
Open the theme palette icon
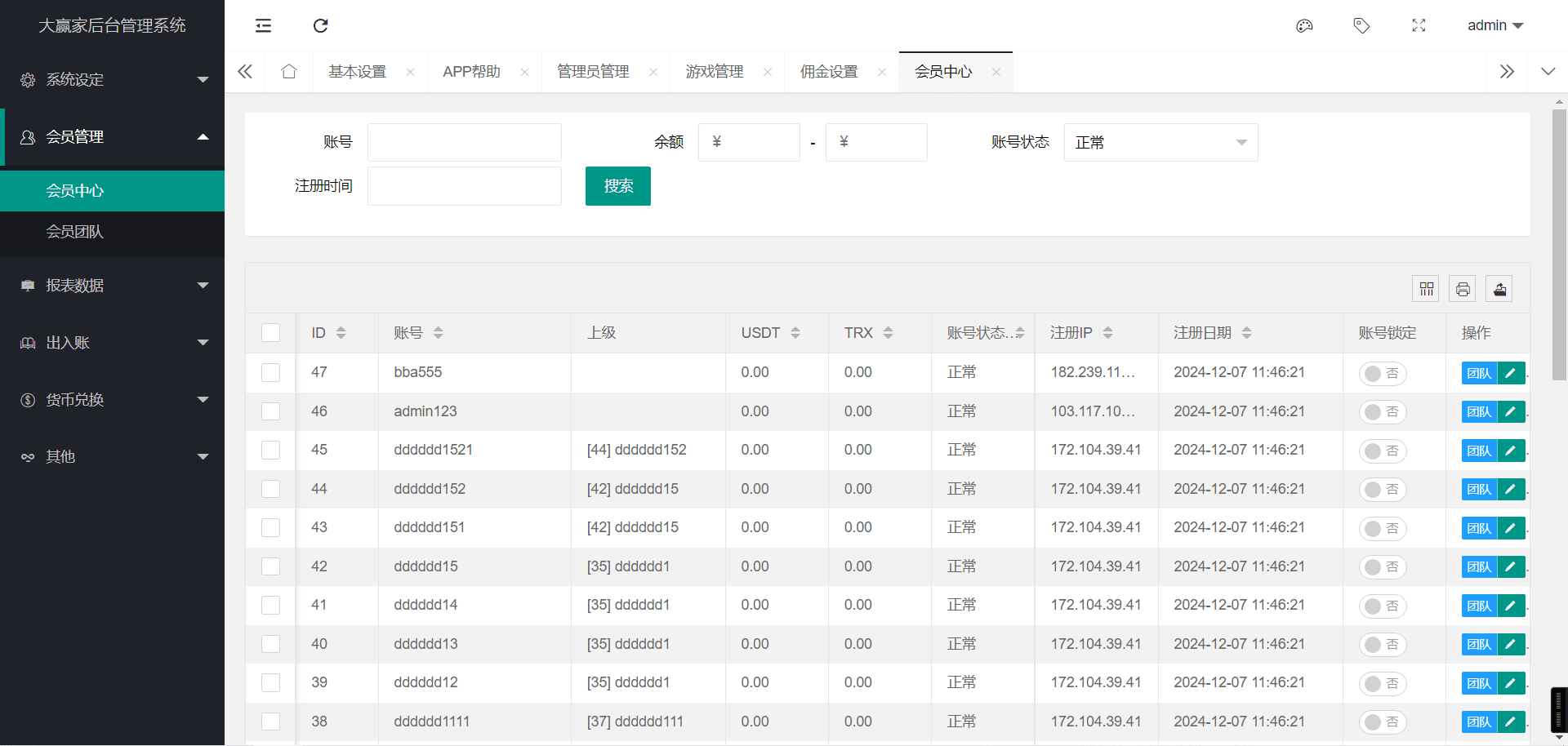pos(1304,26)
